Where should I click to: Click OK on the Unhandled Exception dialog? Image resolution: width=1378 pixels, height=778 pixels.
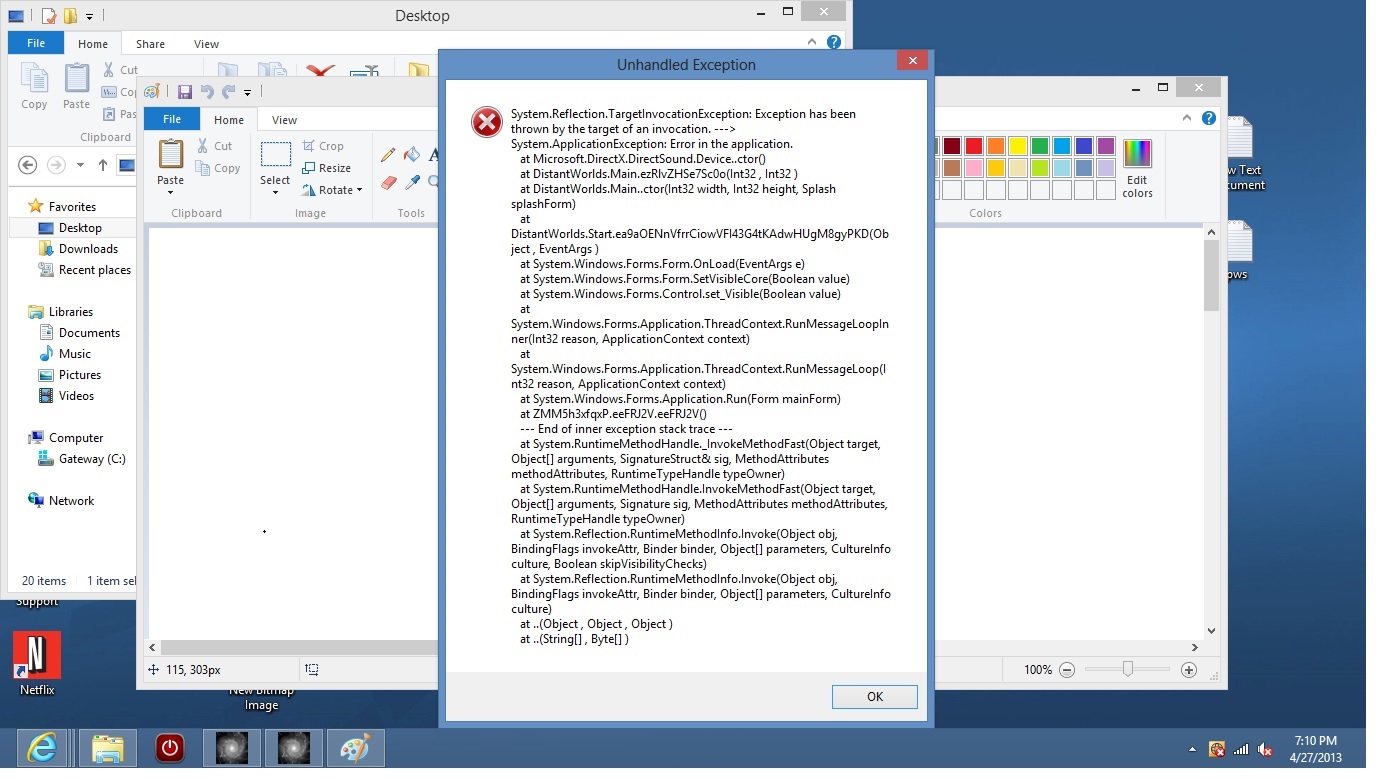874,697
